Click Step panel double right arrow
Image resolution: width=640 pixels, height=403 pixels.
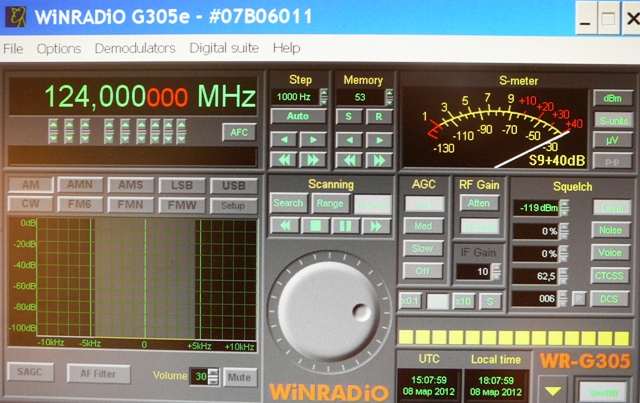(x=313, y=160)
